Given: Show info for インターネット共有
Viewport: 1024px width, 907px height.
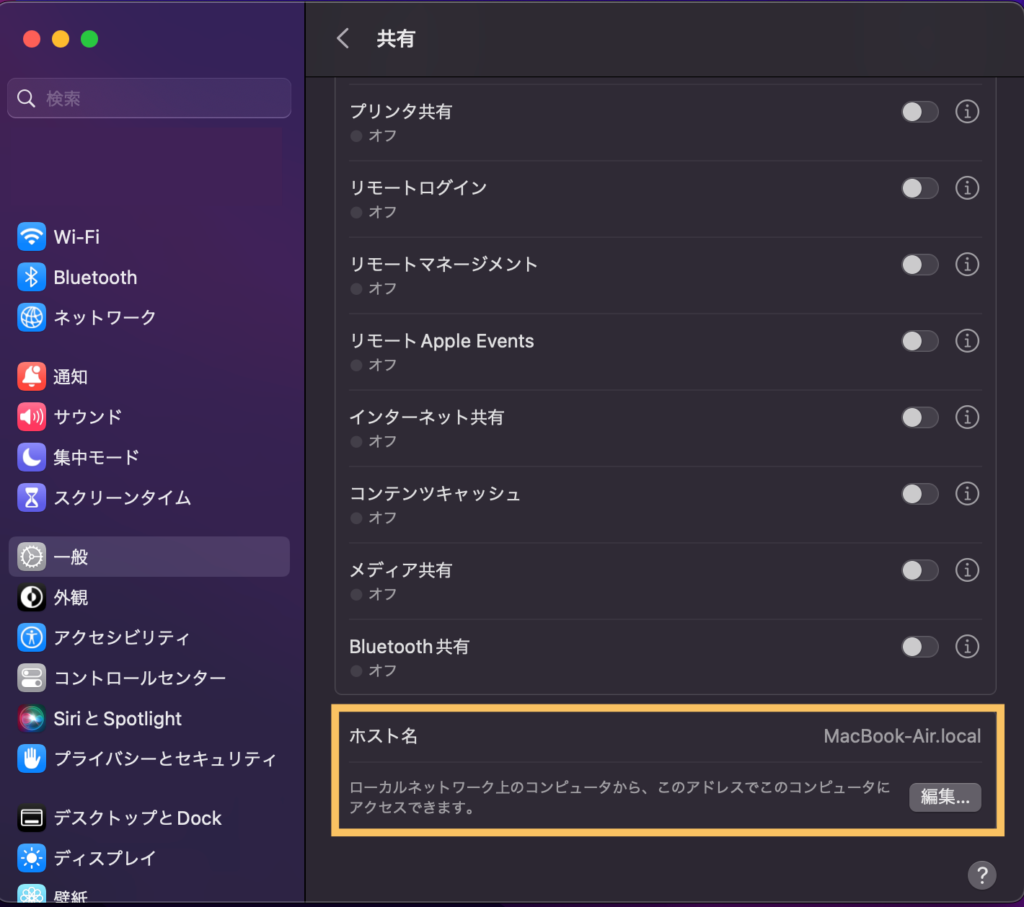Looking at the screenshot, I should pos(967,417).
